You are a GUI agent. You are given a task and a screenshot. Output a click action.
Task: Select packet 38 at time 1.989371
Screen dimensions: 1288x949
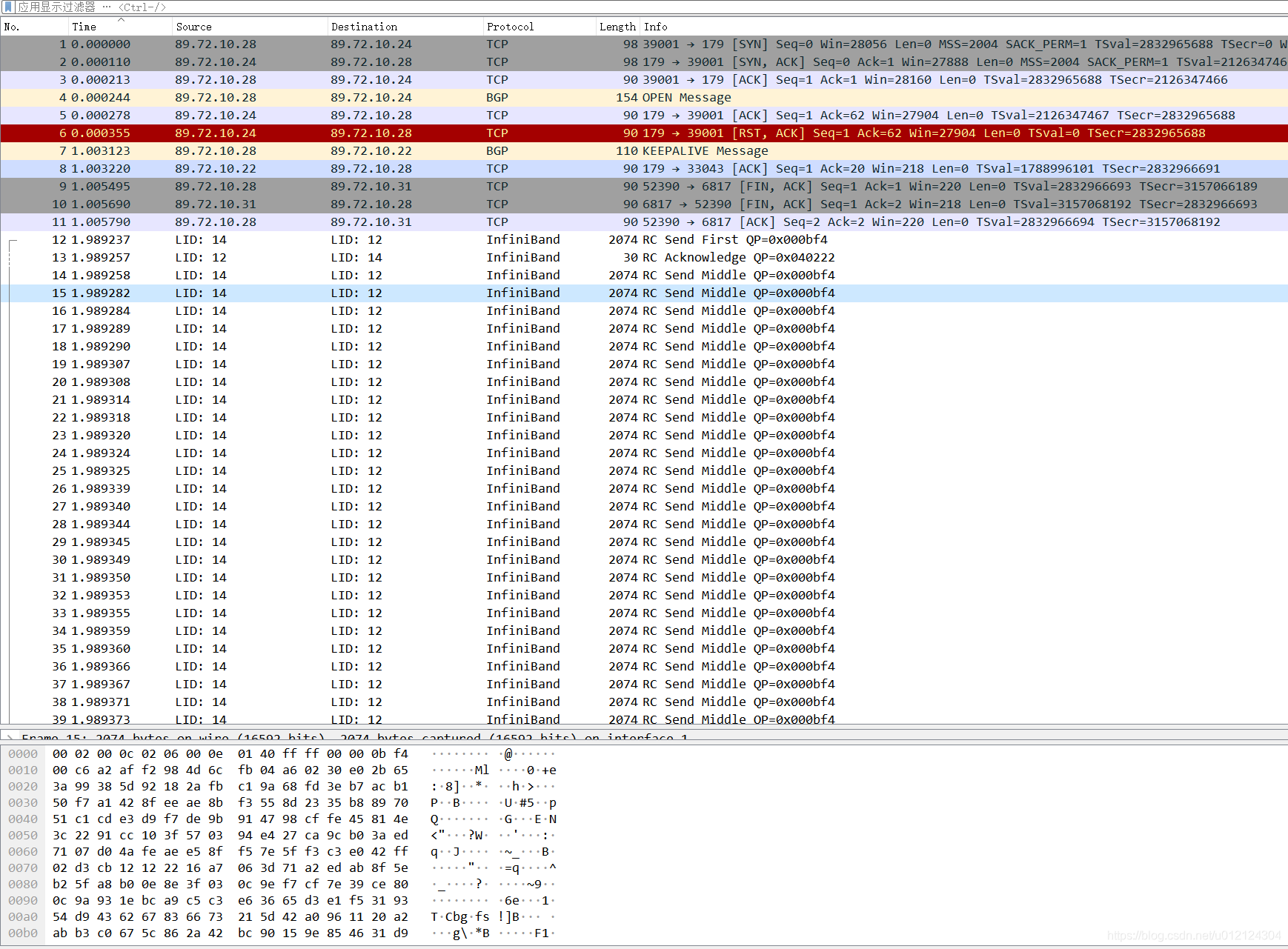644,702
